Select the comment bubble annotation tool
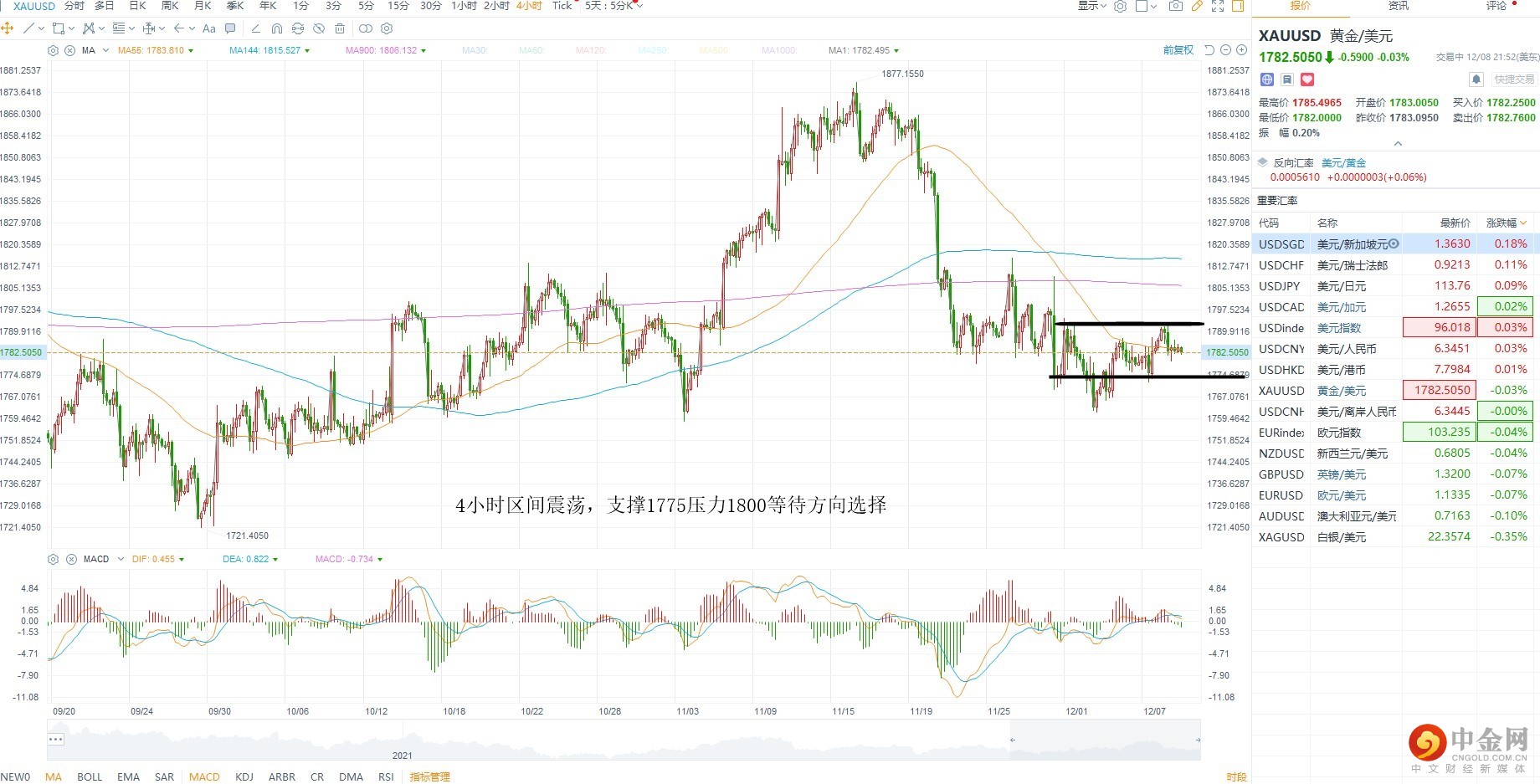This screenshot has width=1540, height=784. (231, 28)
